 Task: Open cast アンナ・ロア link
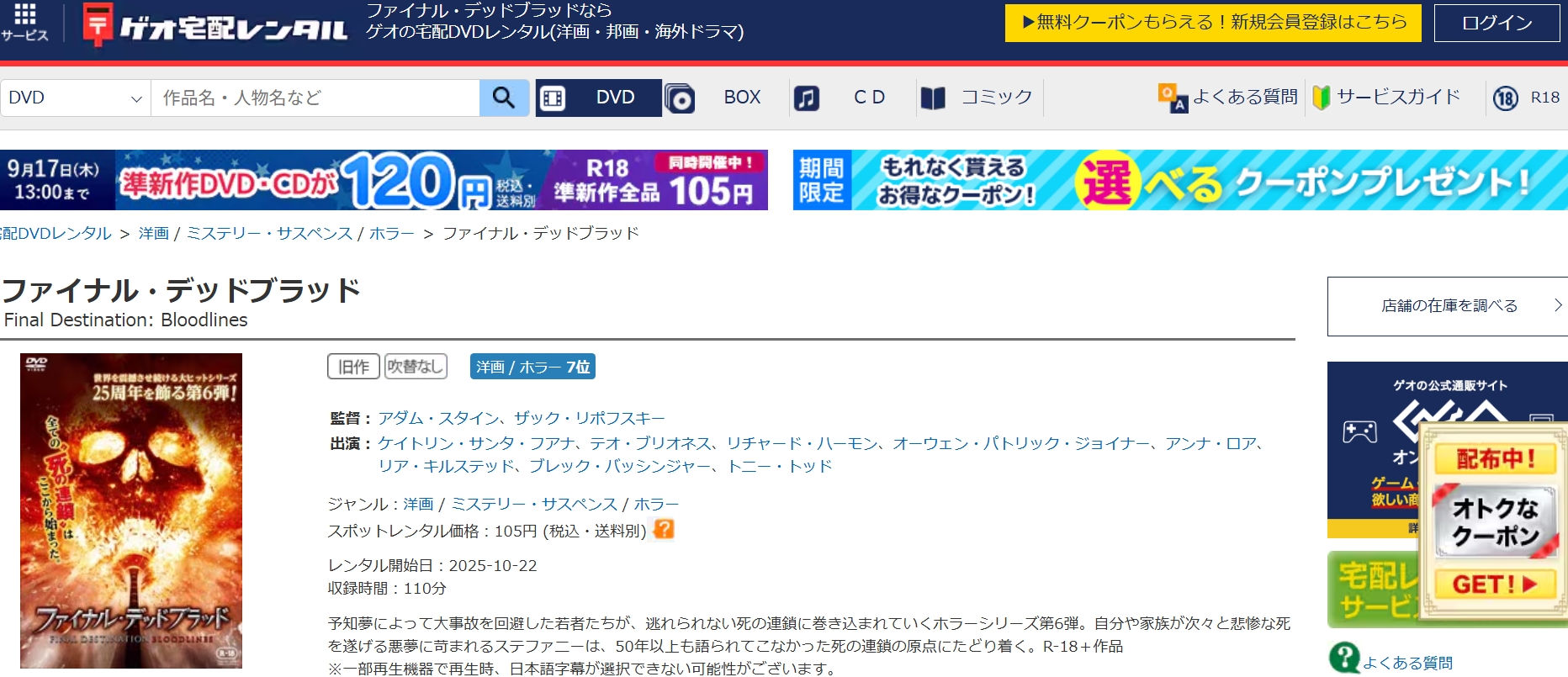pos(1210,443)
